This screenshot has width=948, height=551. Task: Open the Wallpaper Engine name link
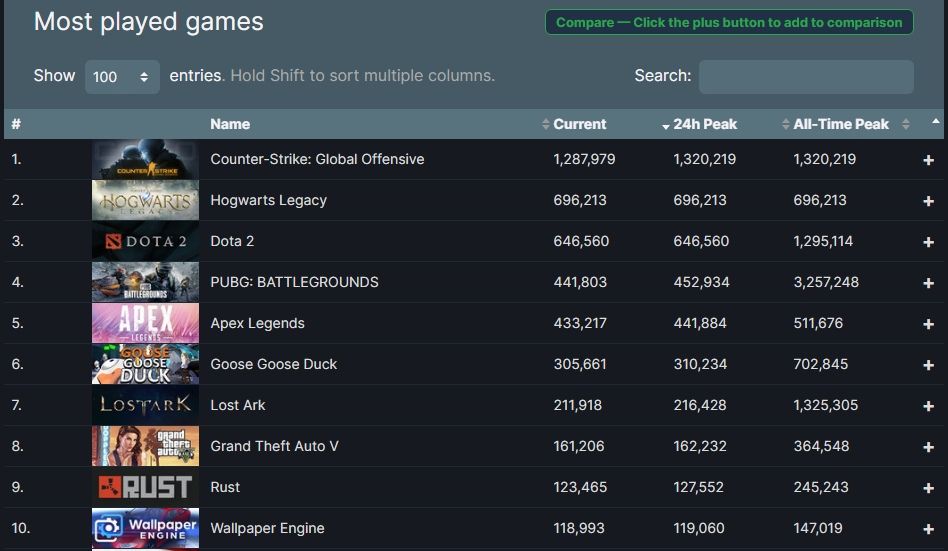[x=267, y=528]
